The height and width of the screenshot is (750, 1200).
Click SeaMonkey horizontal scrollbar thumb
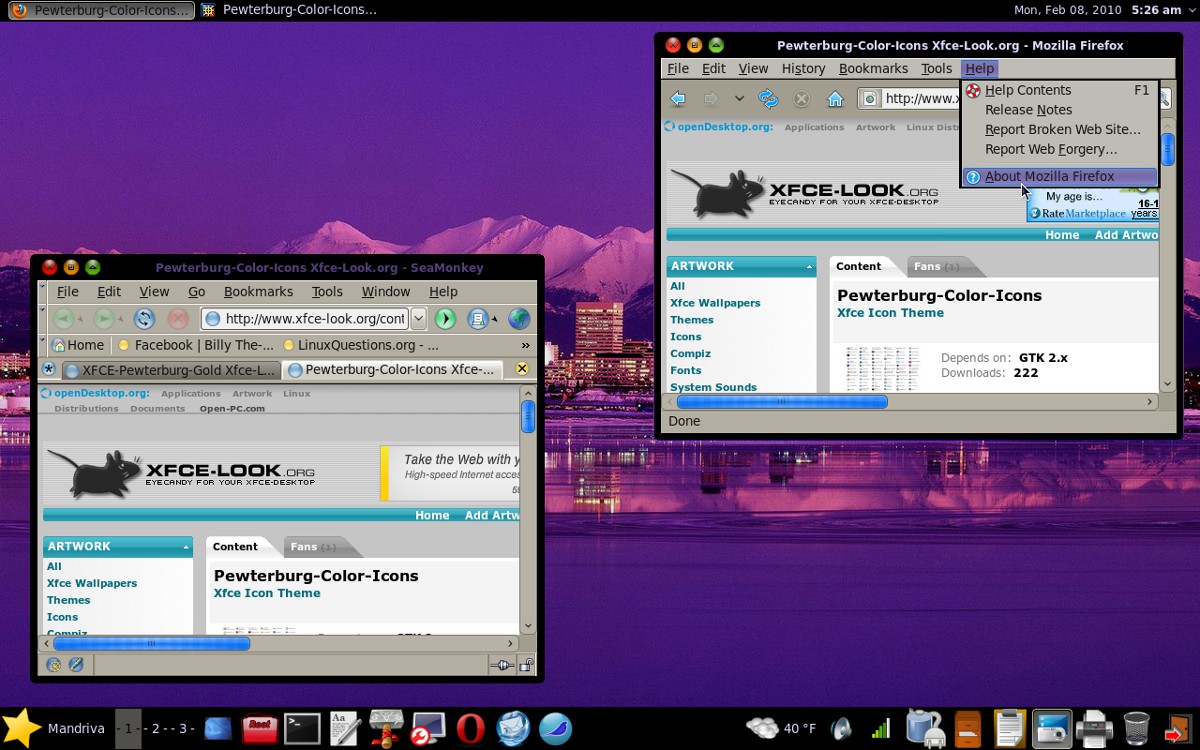pos(151,644)
